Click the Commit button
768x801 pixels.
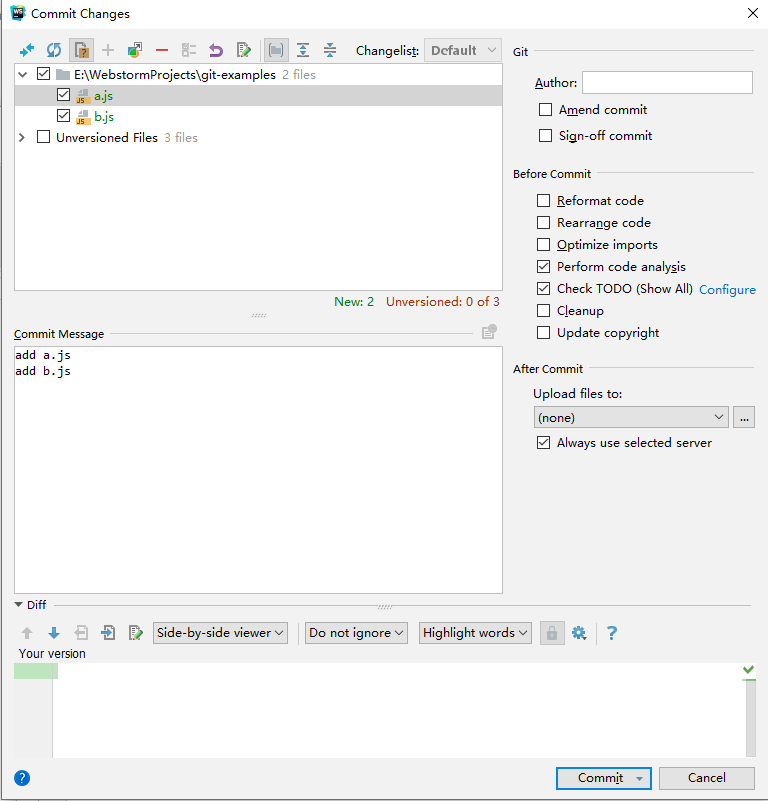[600, 778]
